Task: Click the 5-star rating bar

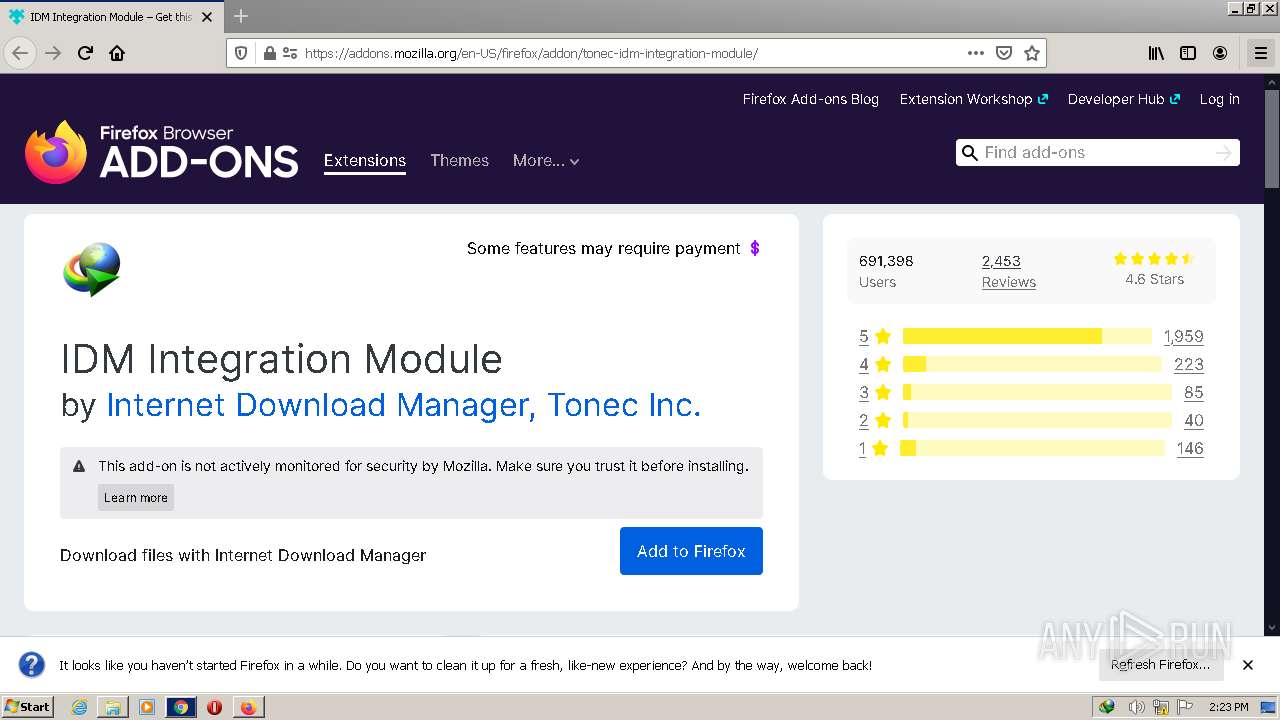Action: coord(1027,336)
